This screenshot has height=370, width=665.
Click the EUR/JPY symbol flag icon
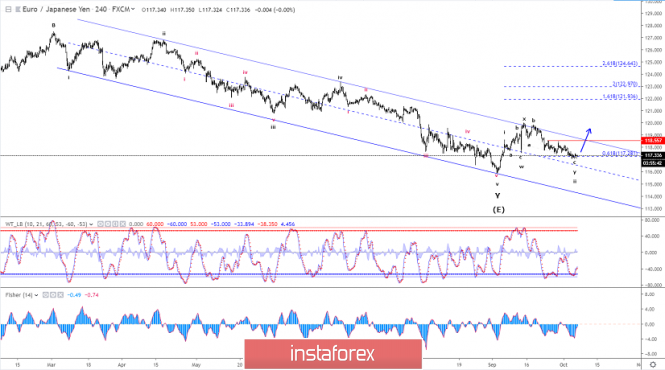18,9
